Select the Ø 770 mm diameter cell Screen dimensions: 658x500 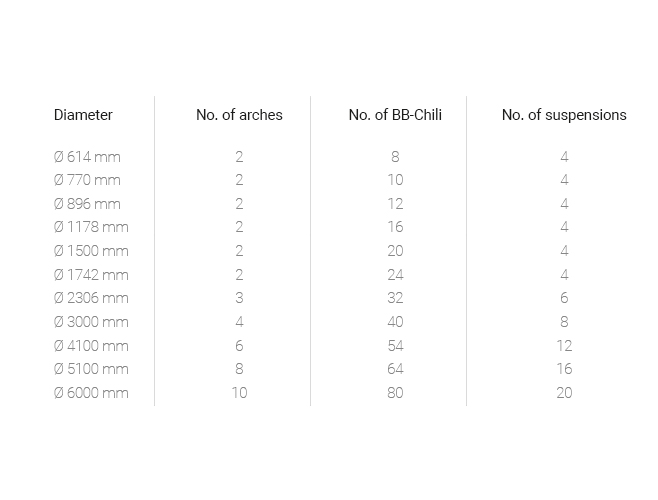[87, 180]
